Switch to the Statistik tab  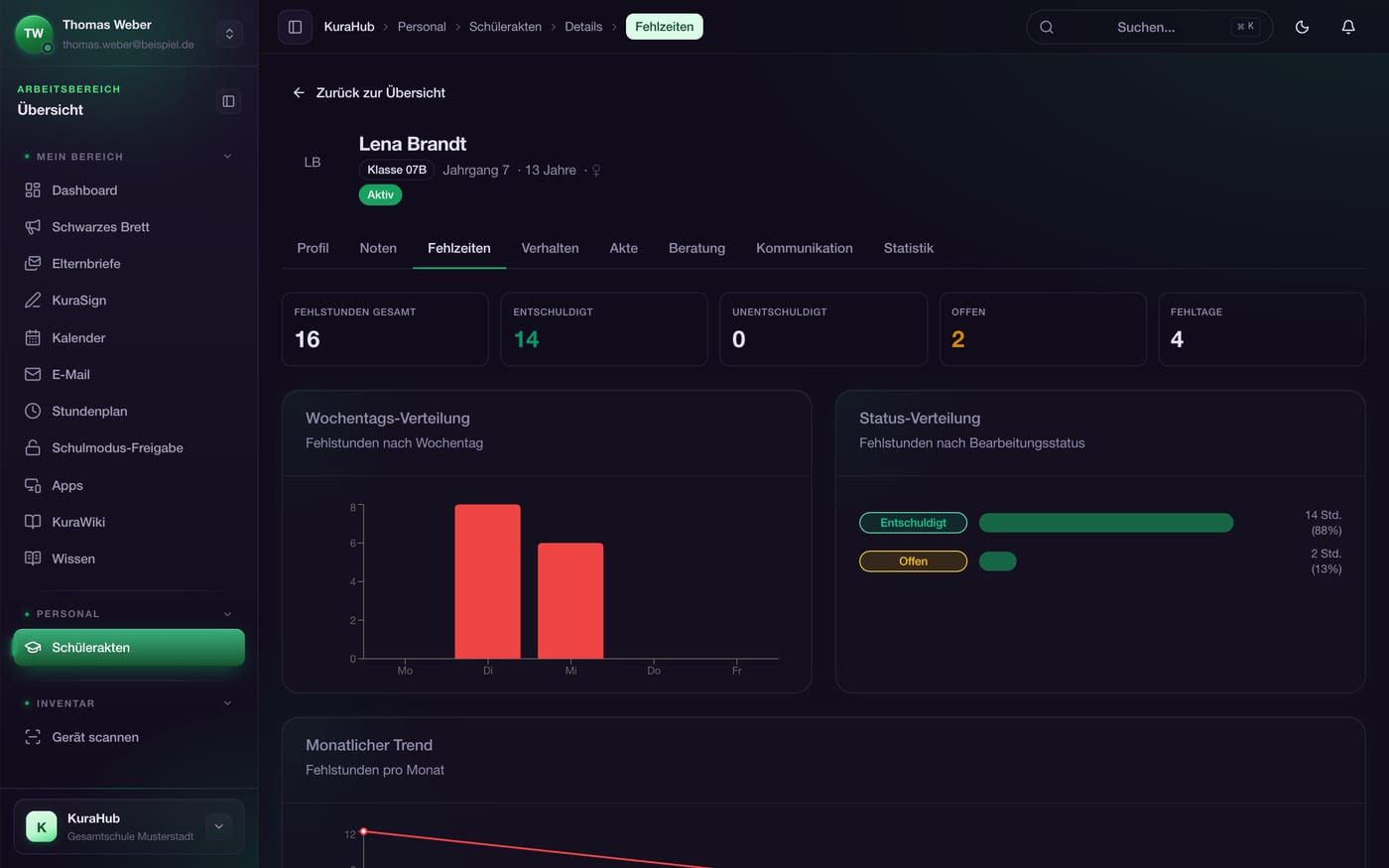[909, 248]
